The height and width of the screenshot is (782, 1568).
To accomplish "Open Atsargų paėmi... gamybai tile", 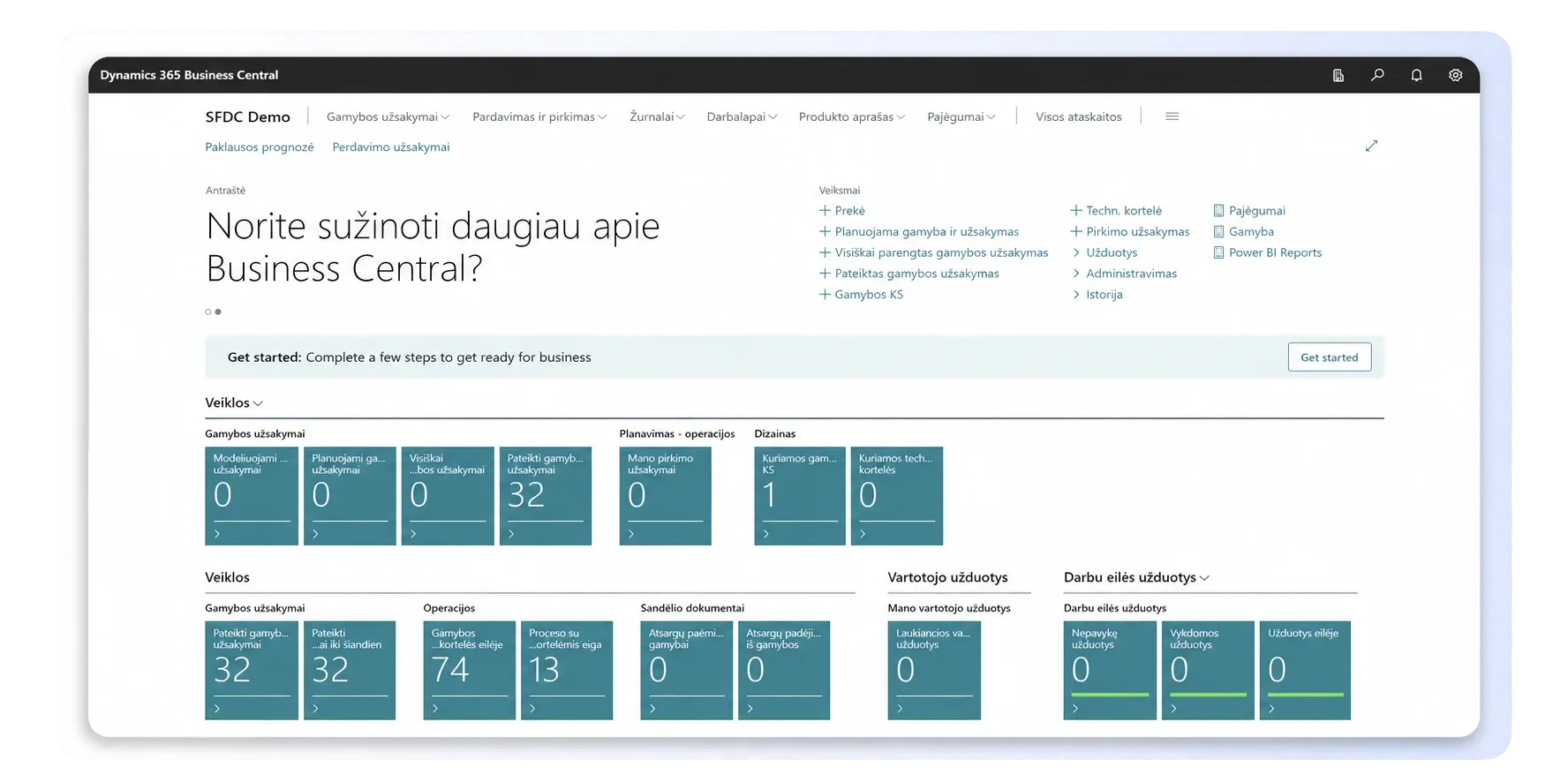I will [x=687, y=671].
